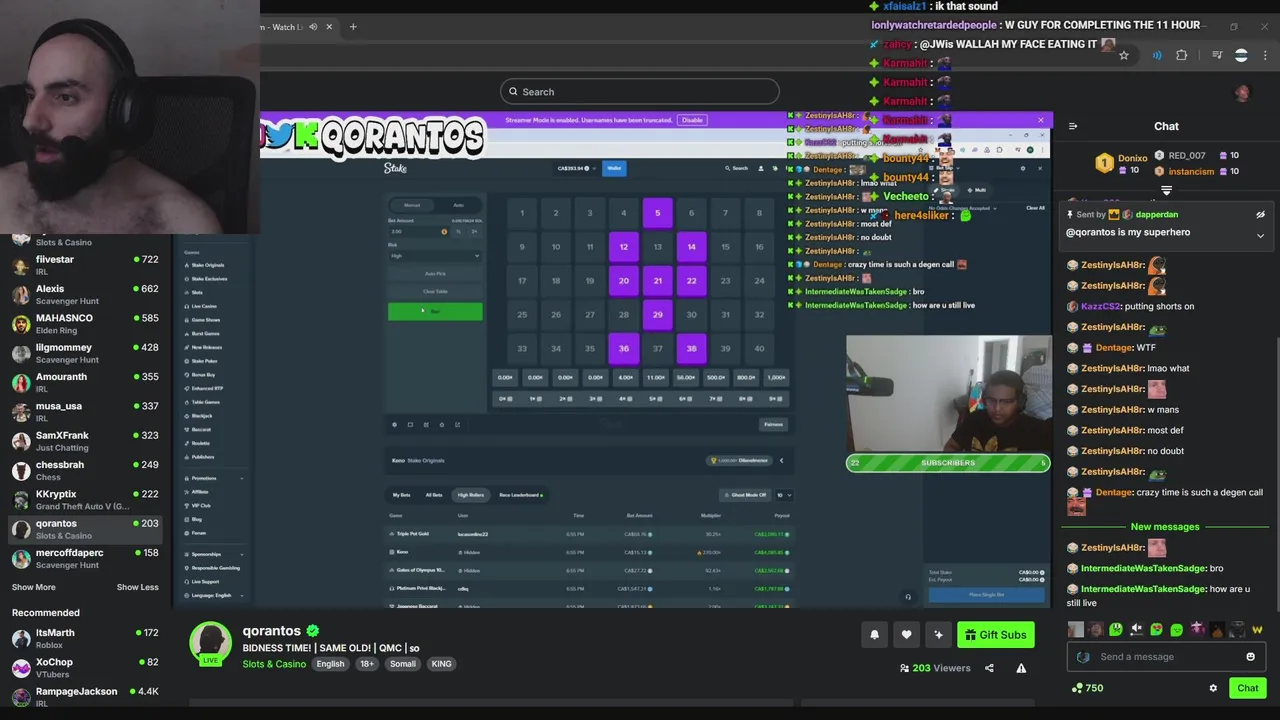
Task: Click the Kick Search field
Action: (640, 91)
